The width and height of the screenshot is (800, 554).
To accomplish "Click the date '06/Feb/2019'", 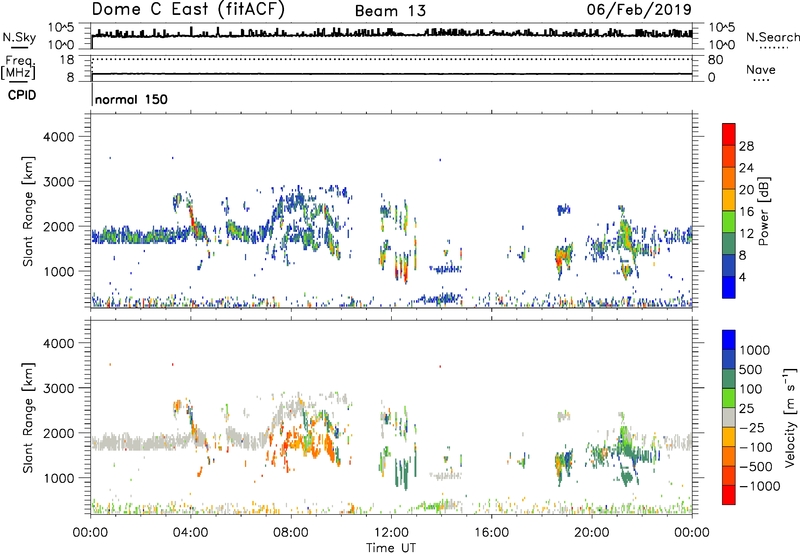I will [x=639, y=10].
